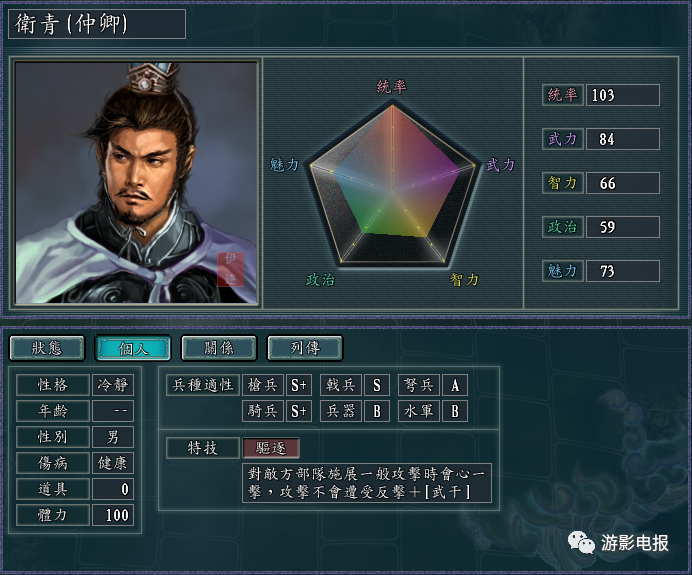Click the name field 衛青 (仲卿)
Screen dimensions: 692x575
pos(97,24)
